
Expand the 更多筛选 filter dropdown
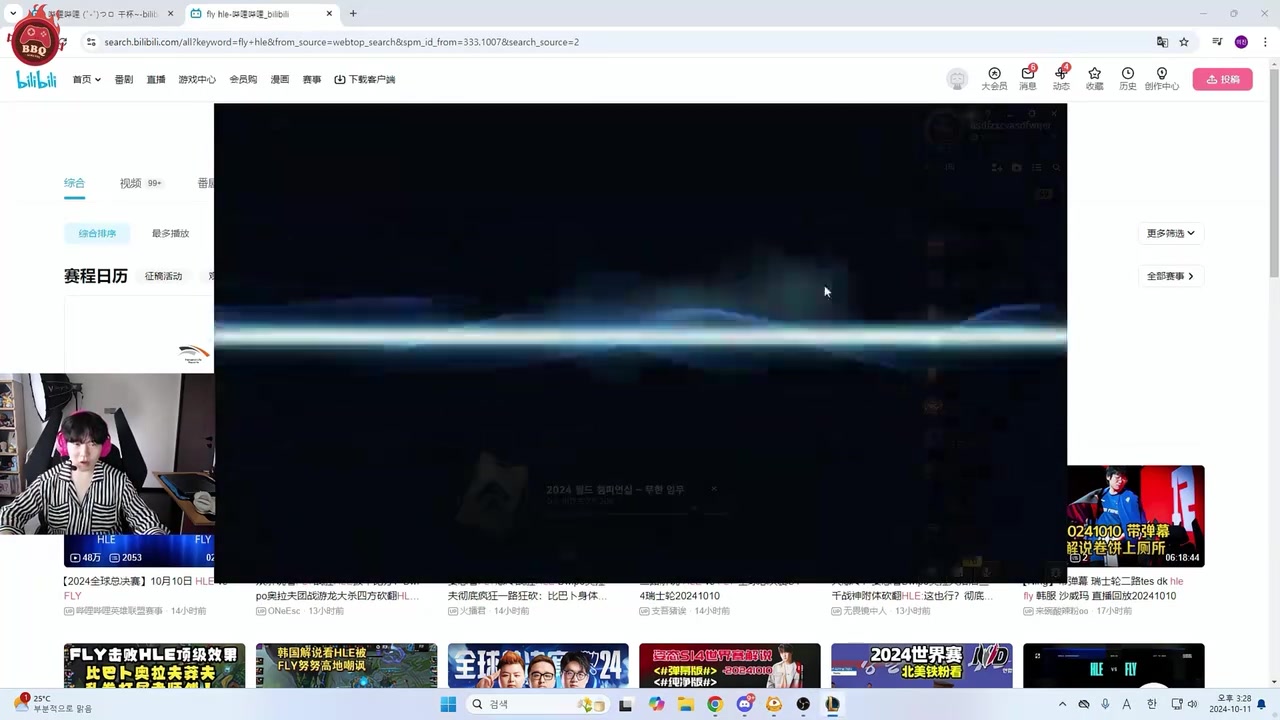click(x=1170, y=233)
